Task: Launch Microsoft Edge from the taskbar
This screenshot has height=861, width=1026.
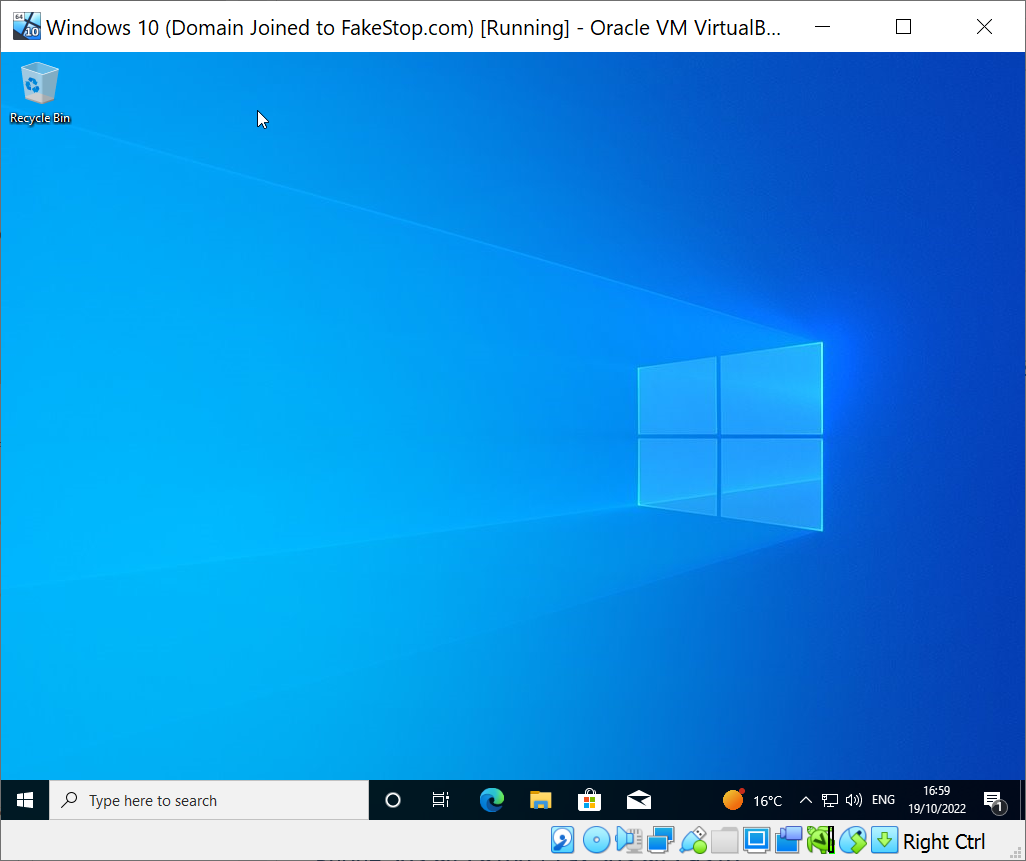Action: click(491, 800)
